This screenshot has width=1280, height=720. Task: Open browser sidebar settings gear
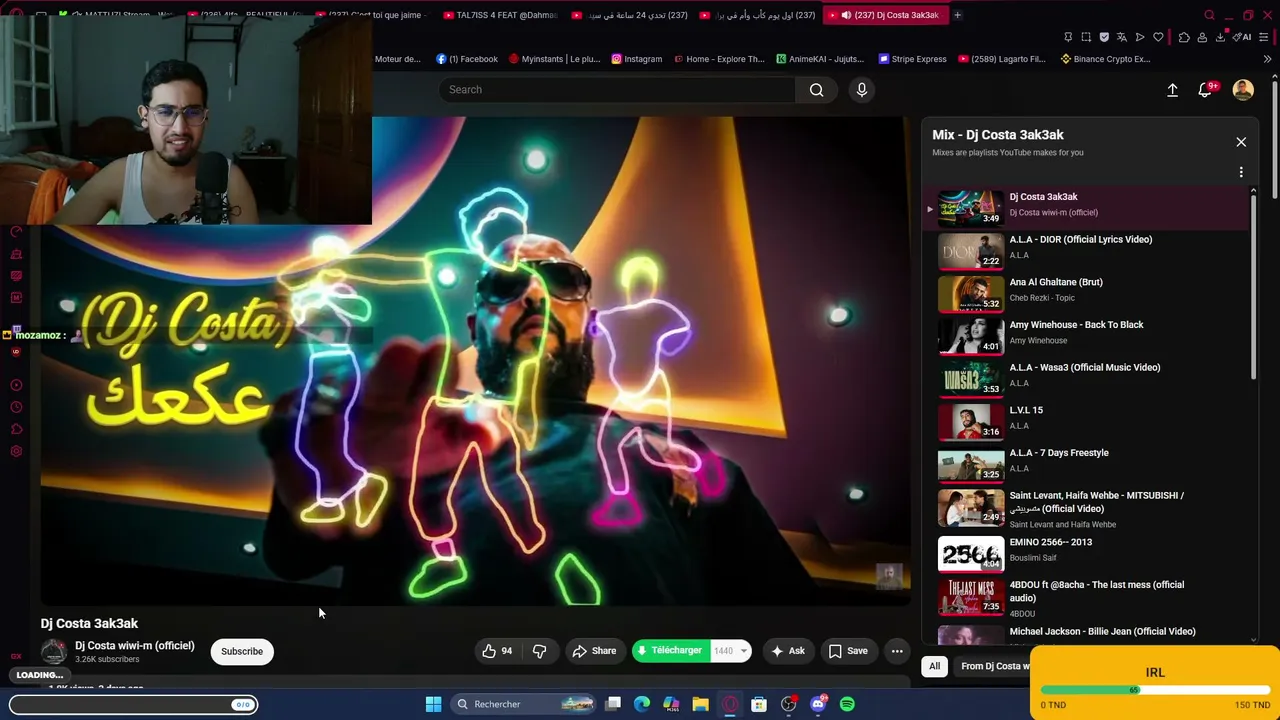(16, 452)
